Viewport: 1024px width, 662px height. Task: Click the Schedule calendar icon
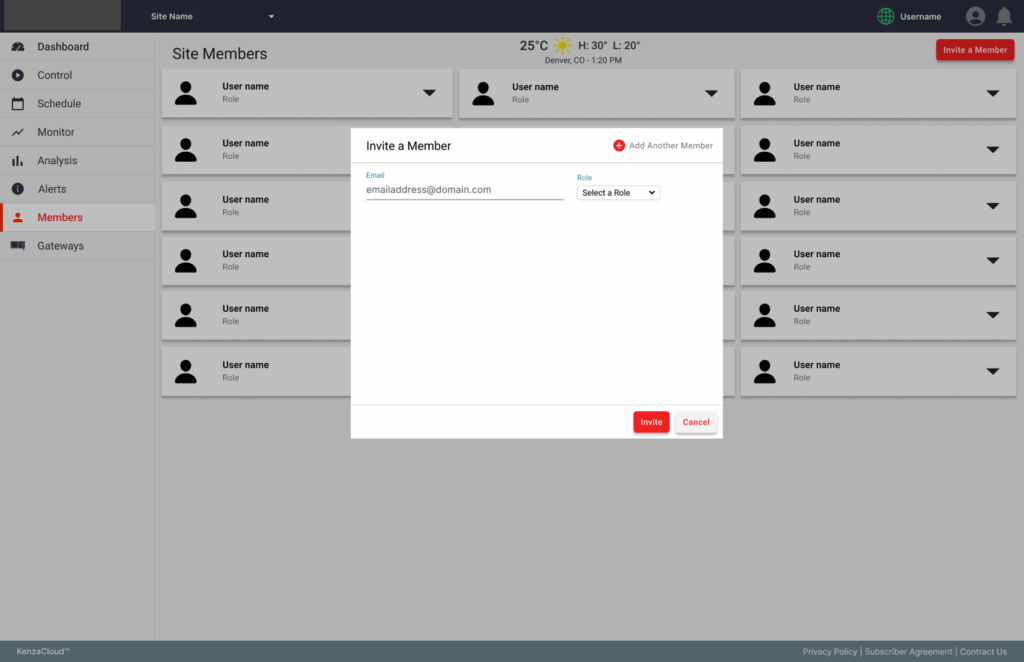point(18,104)
